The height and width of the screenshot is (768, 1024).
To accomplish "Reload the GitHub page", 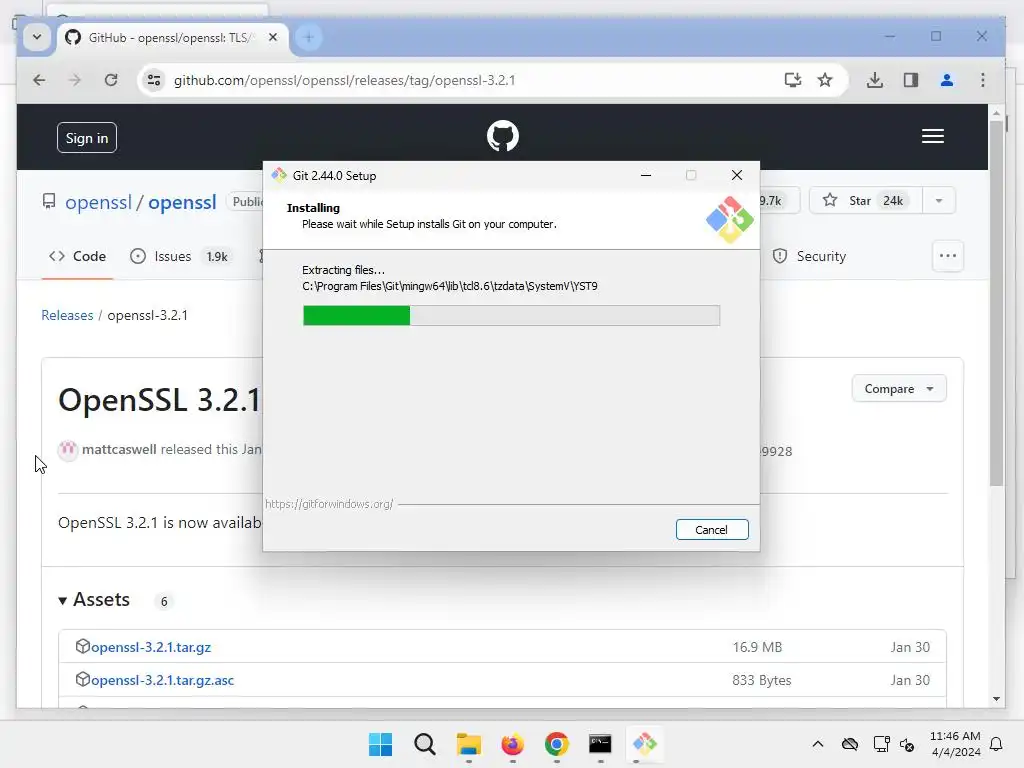I will pos(111,80).
